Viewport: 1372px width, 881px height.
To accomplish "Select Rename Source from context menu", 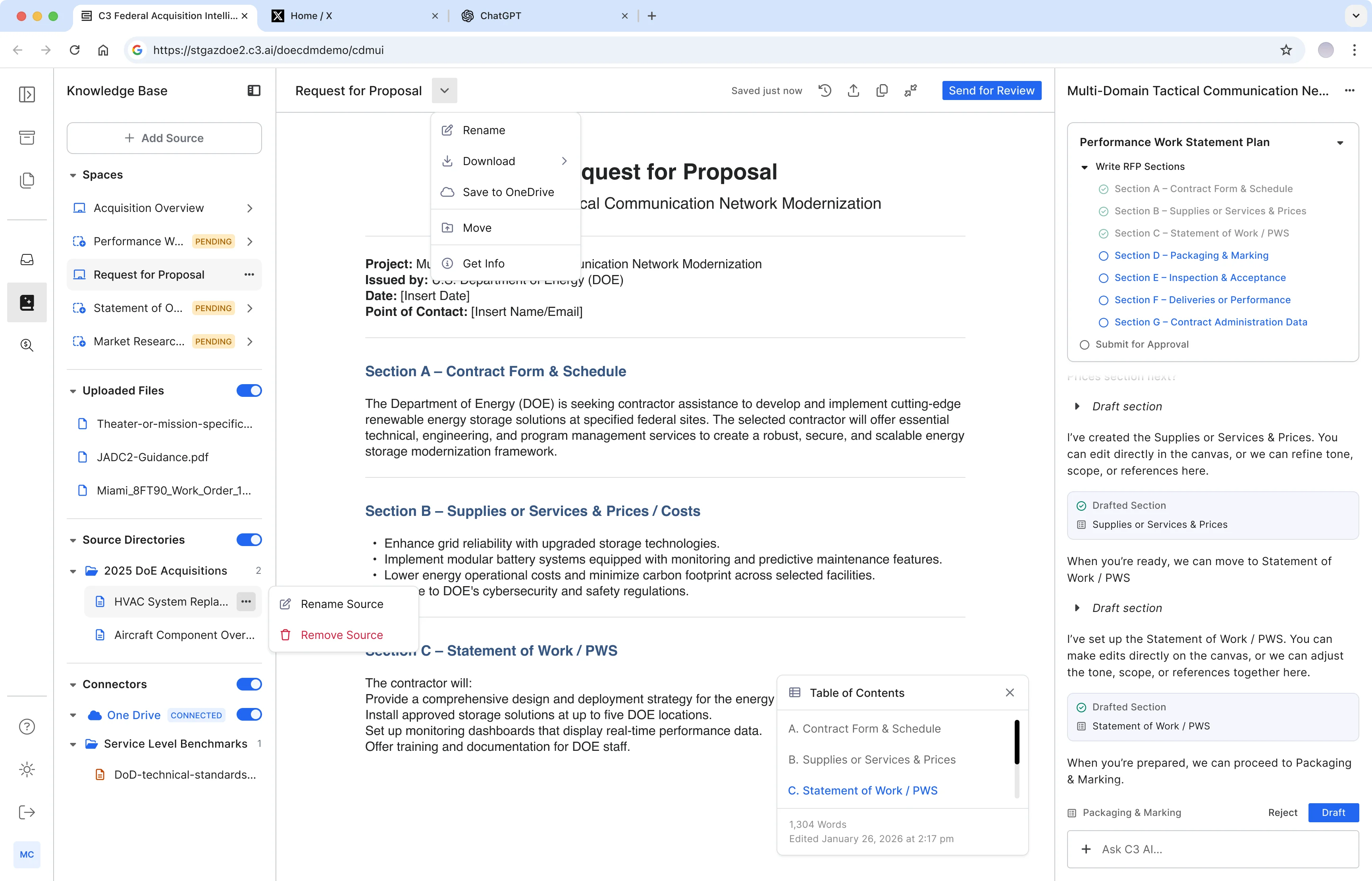I will pos(343,604).
